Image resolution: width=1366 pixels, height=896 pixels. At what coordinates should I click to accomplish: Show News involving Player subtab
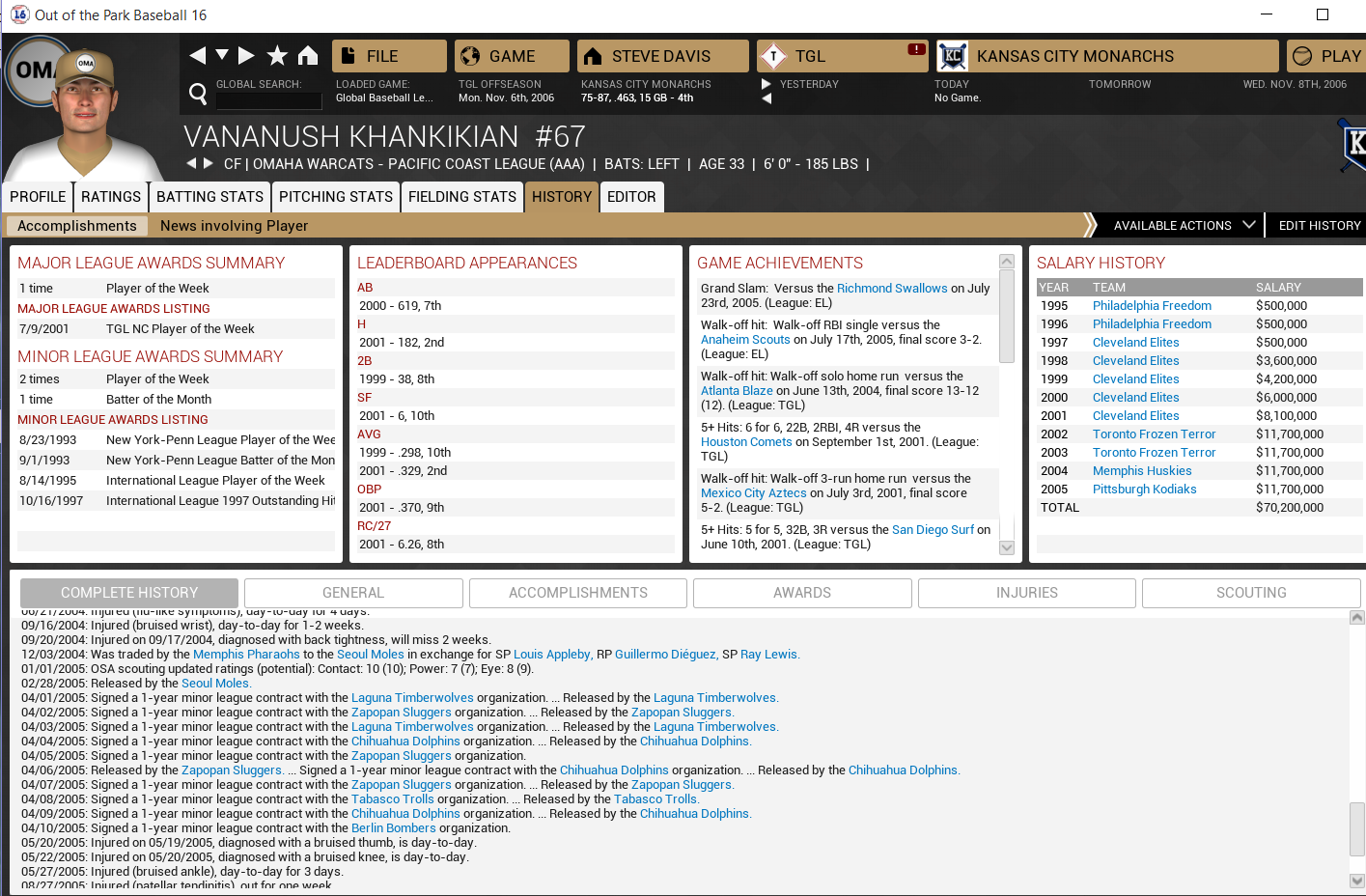click(x=234, y=226)
